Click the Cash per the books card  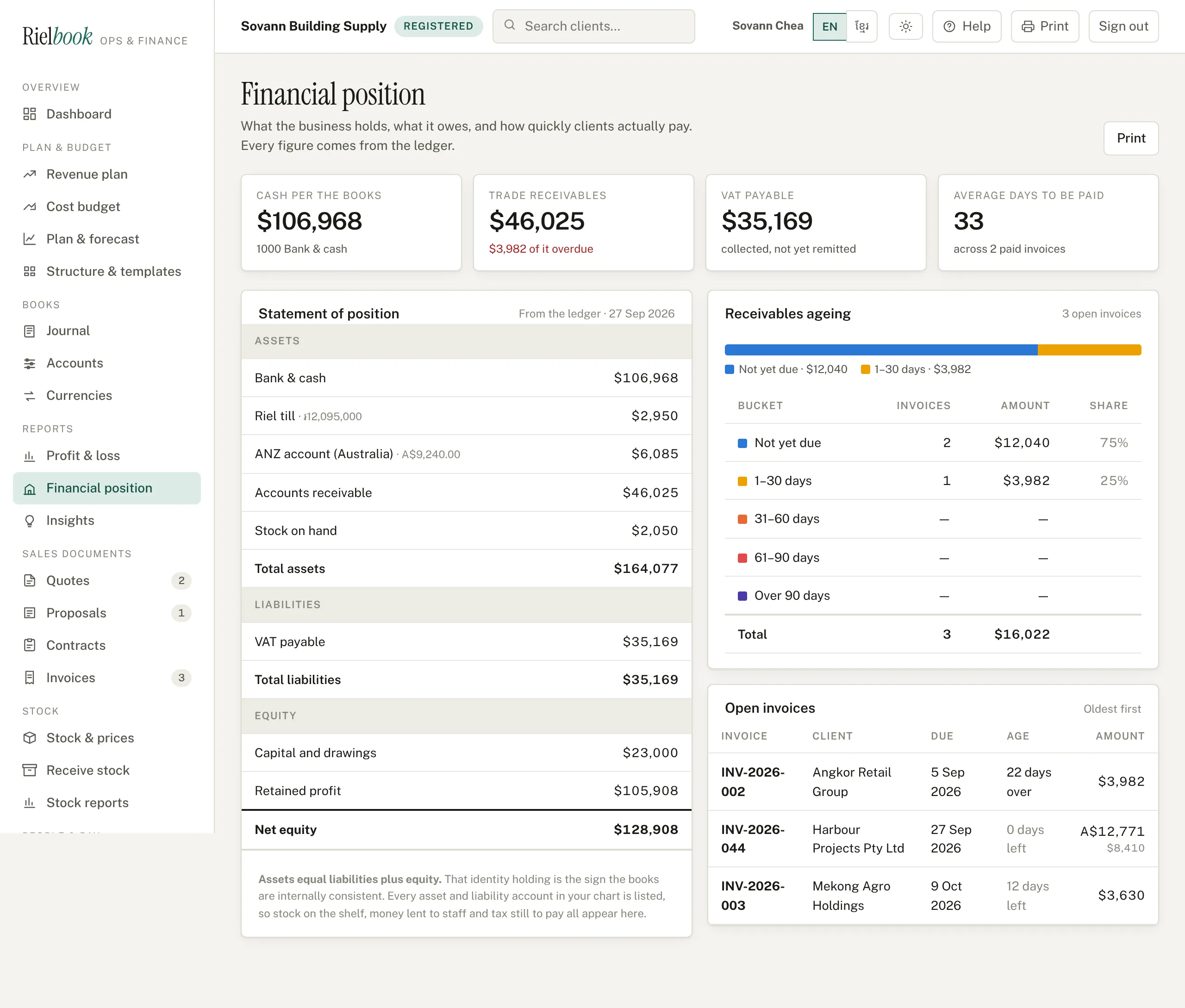pyautogui.click(x=351, y=222)
